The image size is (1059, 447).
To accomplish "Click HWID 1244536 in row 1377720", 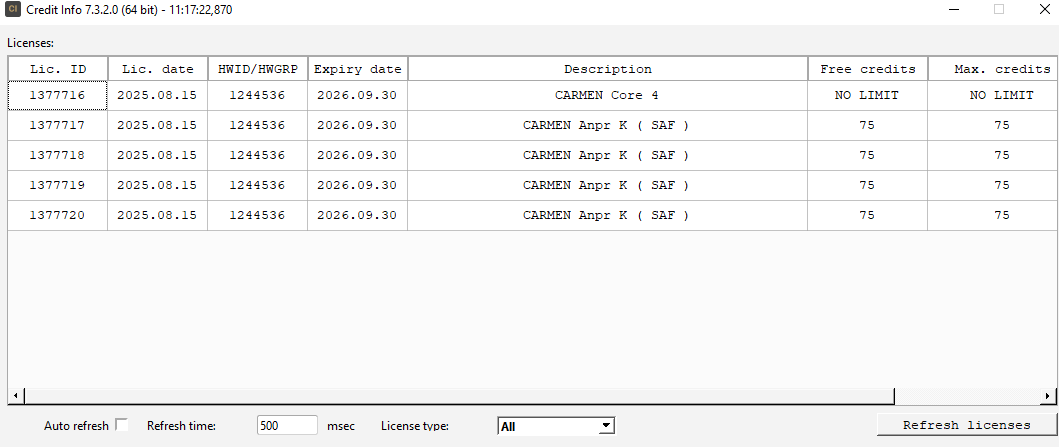I will [x=257, y=215].
